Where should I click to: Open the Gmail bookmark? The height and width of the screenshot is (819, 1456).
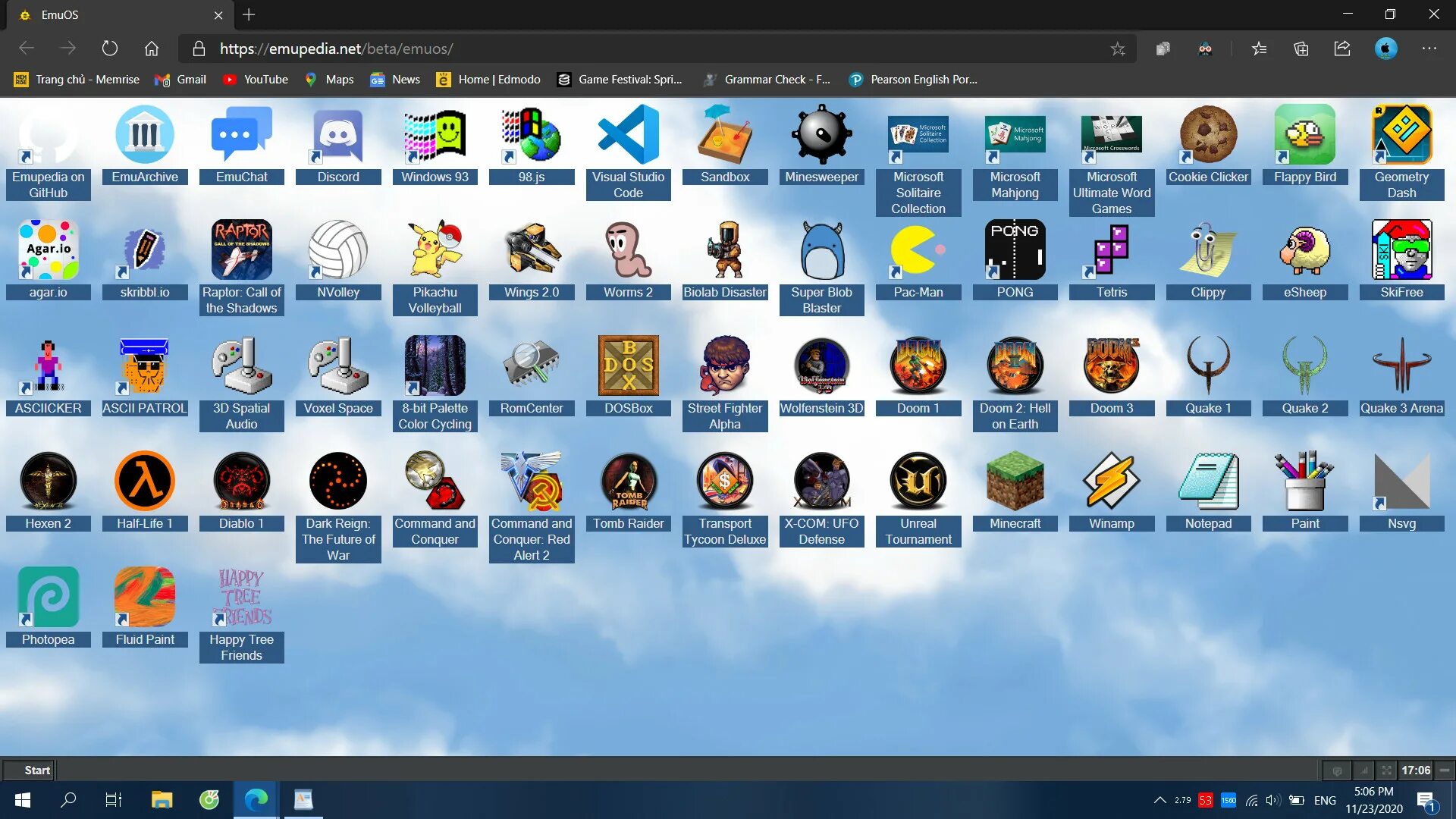pyautogui.click(x=180, y=79)
